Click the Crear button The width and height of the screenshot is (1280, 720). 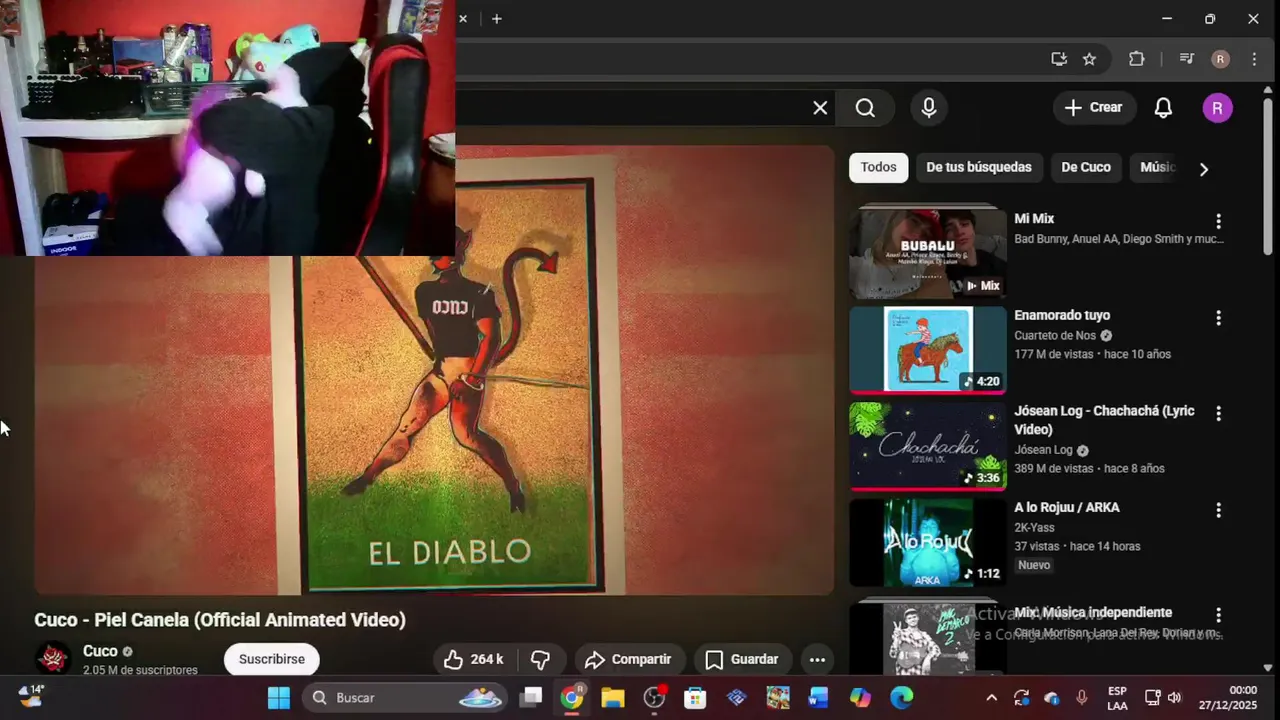pos(1094,107)
